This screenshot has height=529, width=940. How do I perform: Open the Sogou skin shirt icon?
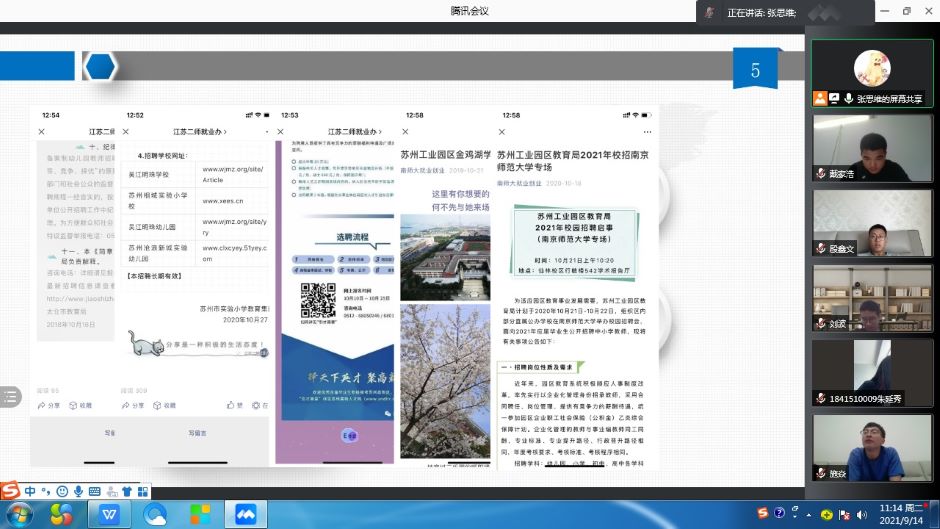point(127,491)
